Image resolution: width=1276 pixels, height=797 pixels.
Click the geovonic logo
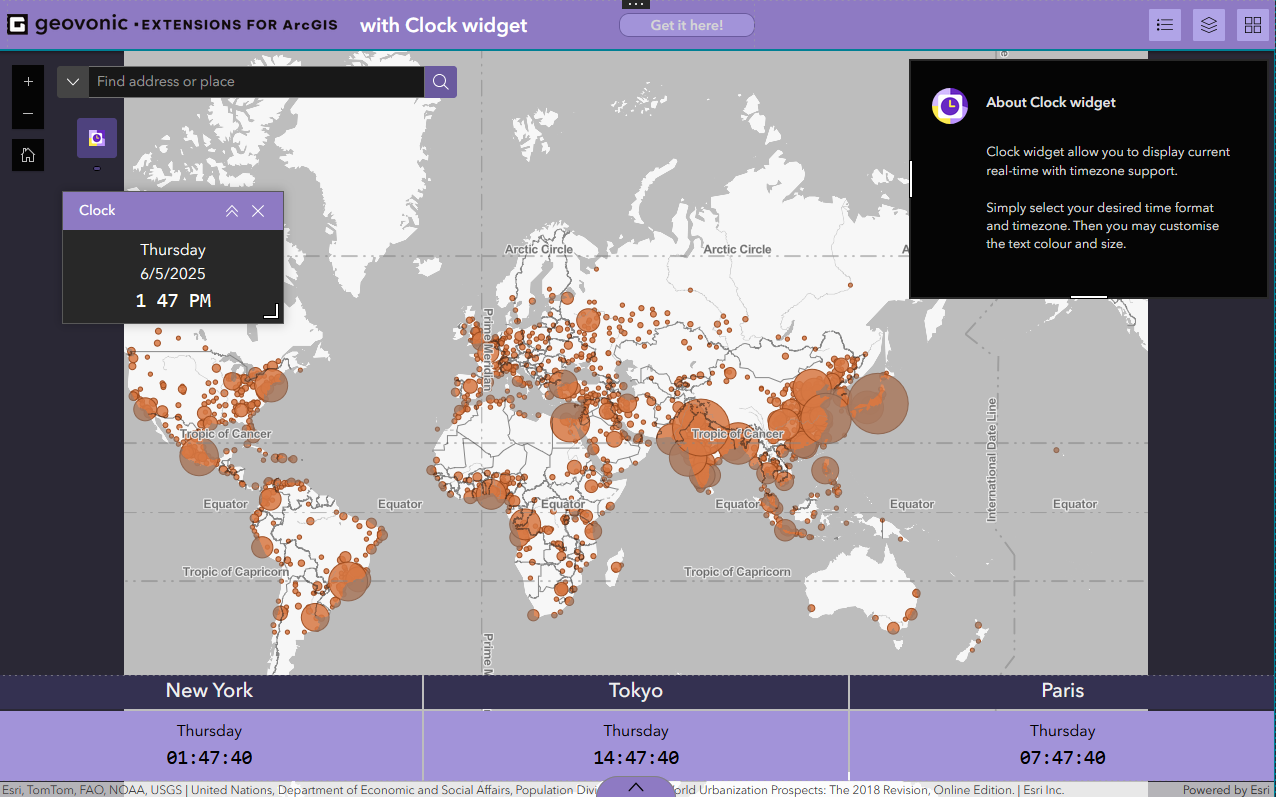pyautogui.click(x=173, y=25)
